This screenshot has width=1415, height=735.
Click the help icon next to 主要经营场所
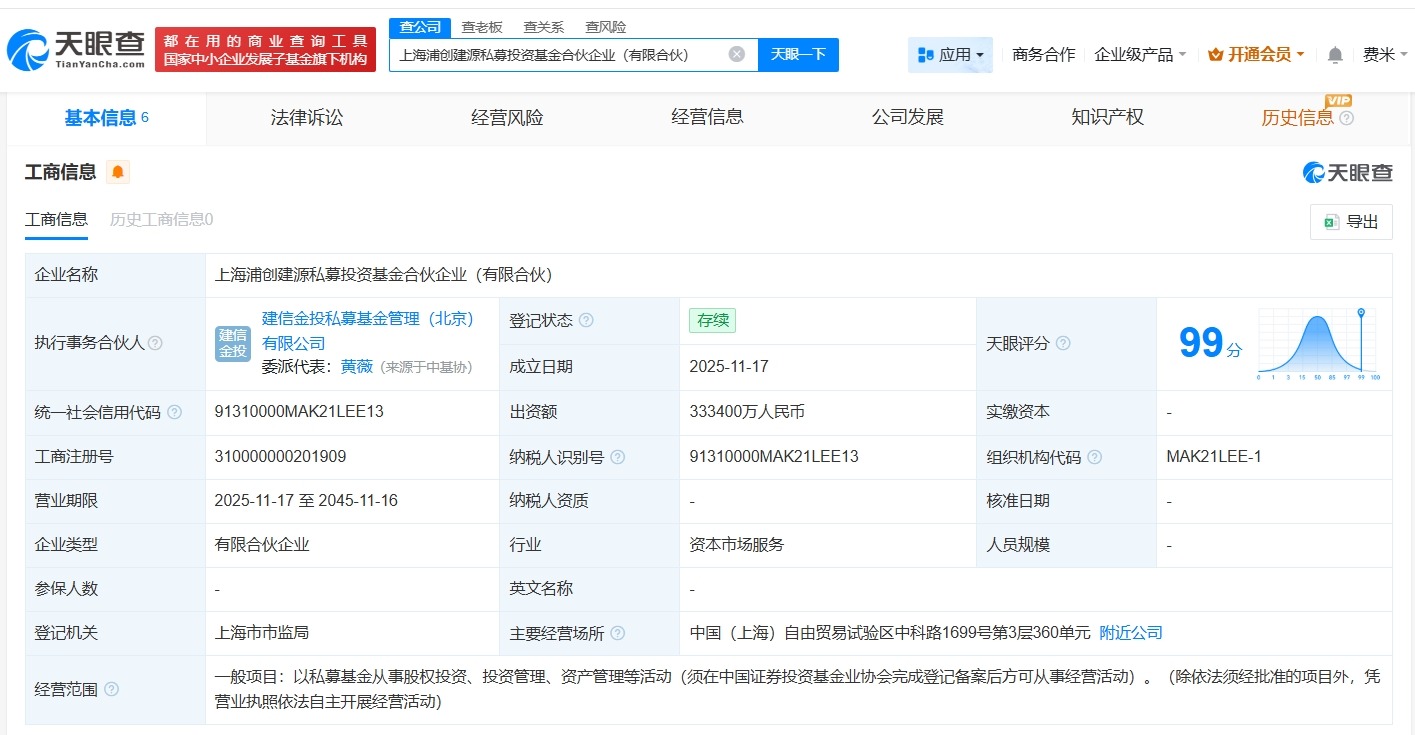click(x=618, y=632)
